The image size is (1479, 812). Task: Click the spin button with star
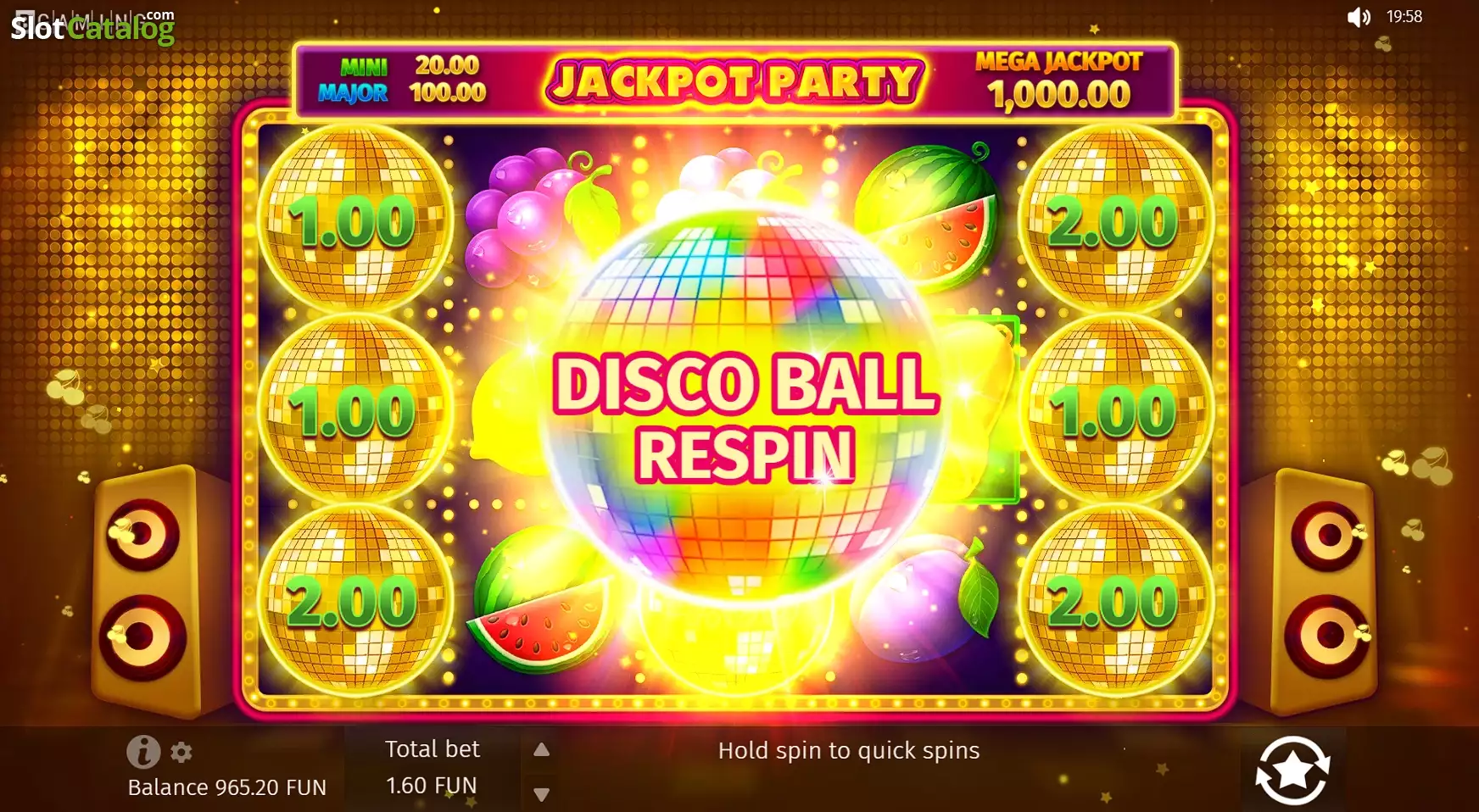click(x=1292, y=770)
